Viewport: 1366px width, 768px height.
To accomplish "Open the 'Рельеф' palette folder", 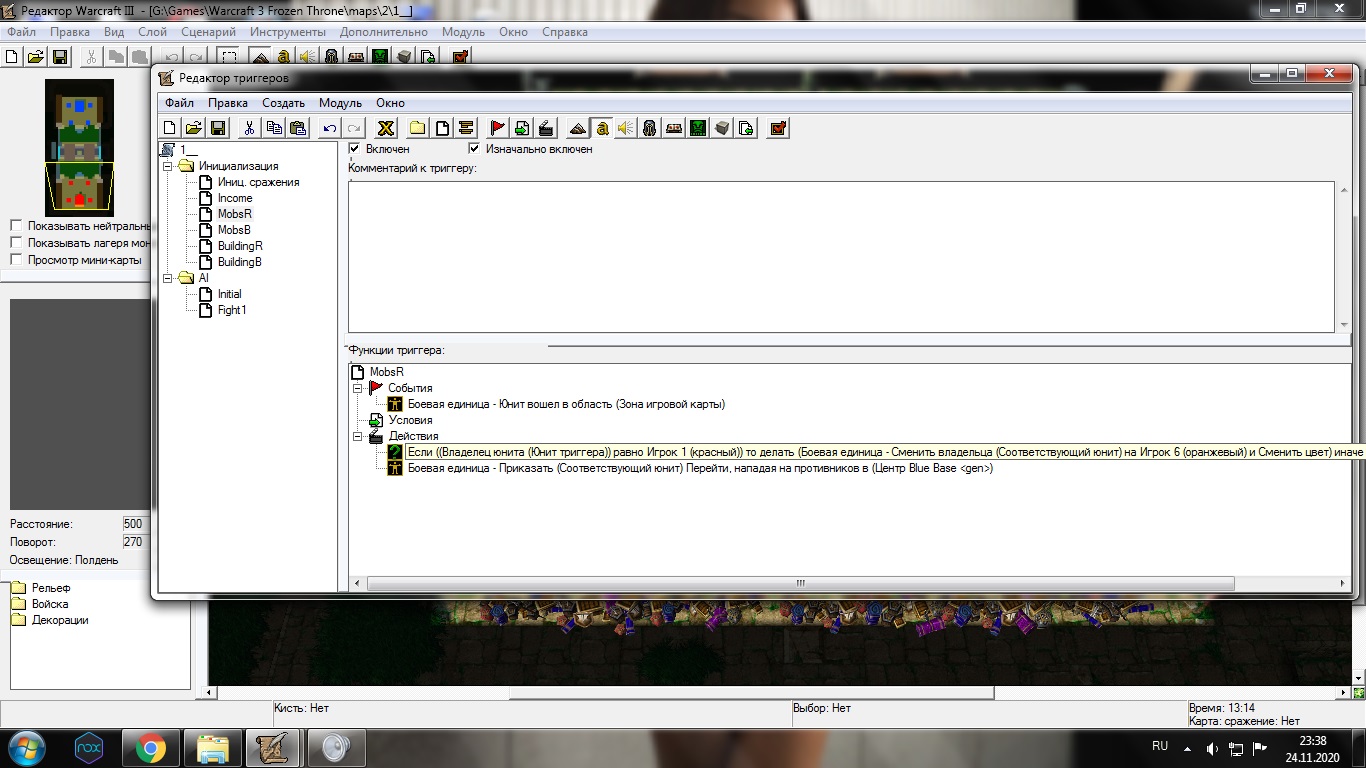I will tap(41, 588).
